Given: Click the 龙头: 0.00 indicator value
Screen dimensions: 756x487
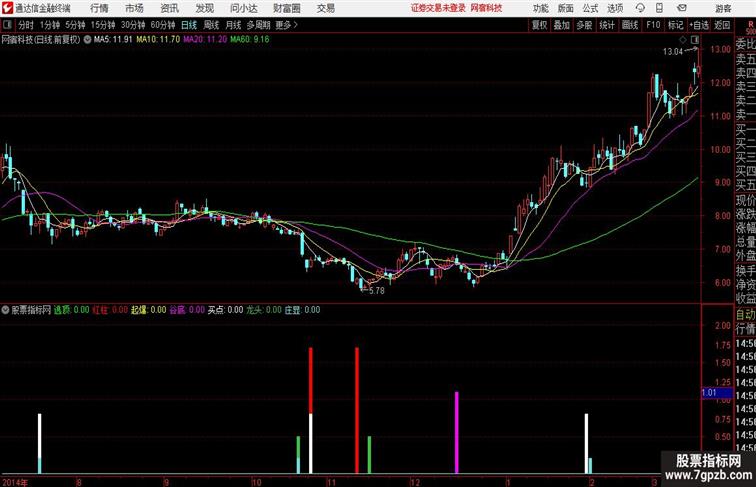Looking at the screenshot, I should [264, 310].
